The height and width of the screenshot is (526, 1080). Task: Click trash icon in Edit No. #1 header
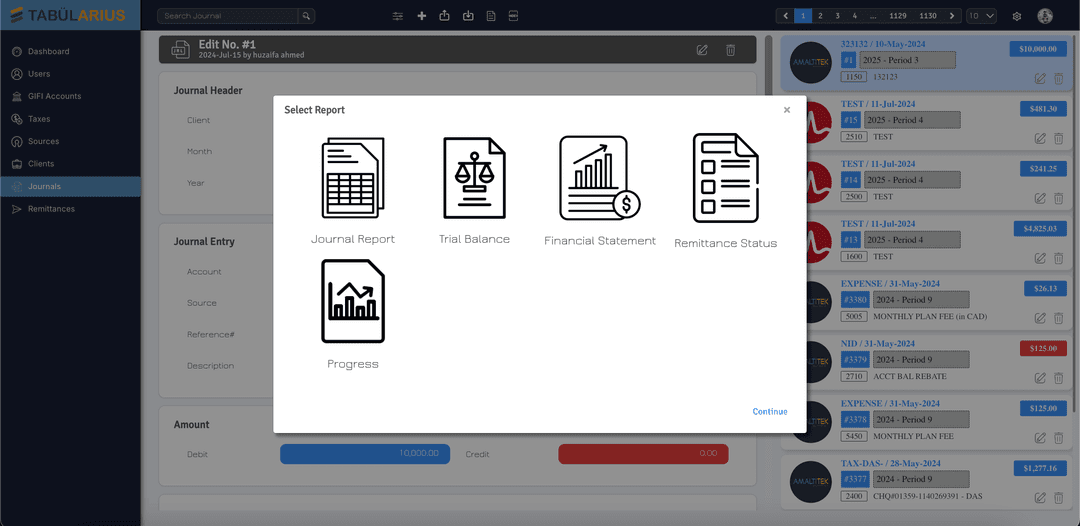pyautogui.click(x=731, y=50)
